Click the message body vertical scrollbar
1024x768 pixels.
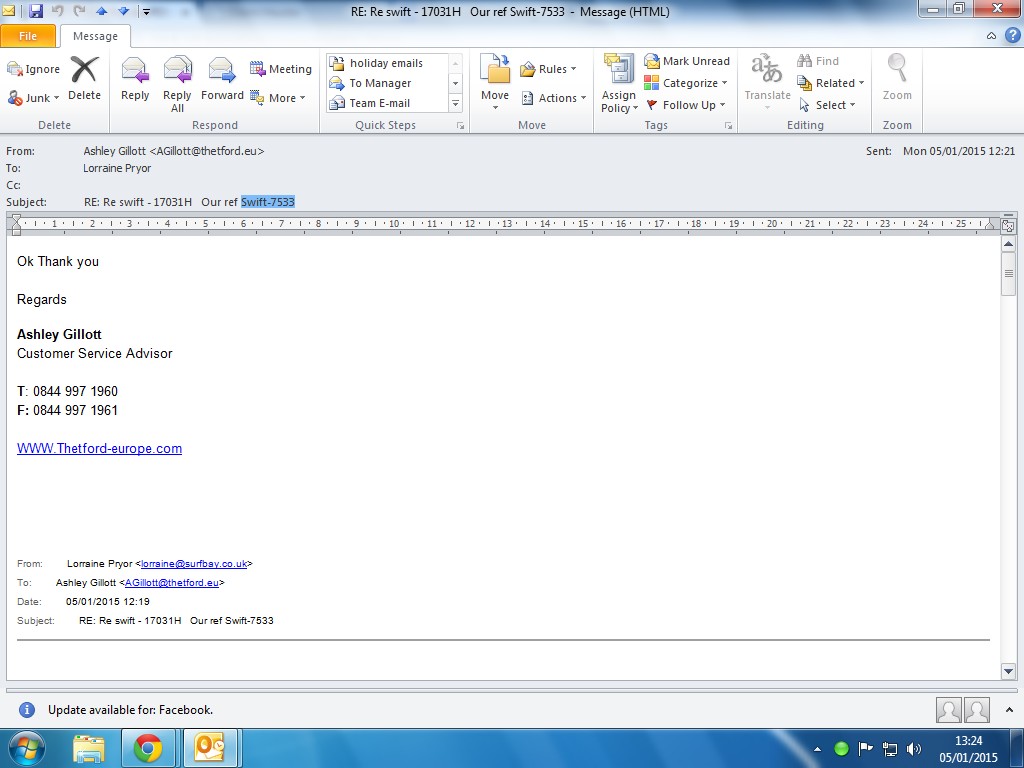coord(1008,450)
